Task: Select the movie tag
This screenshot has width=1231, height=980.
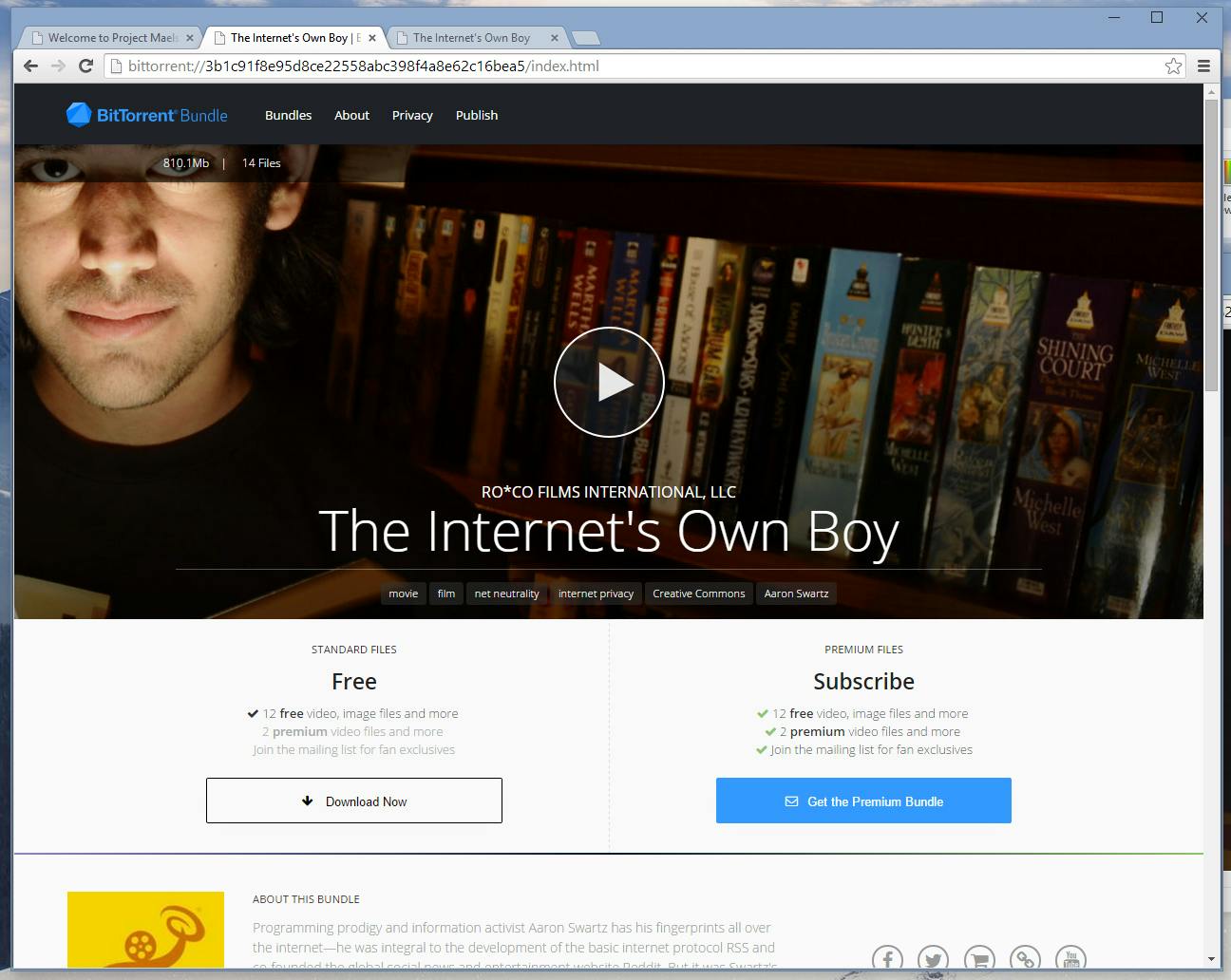Action: (403, 594)
